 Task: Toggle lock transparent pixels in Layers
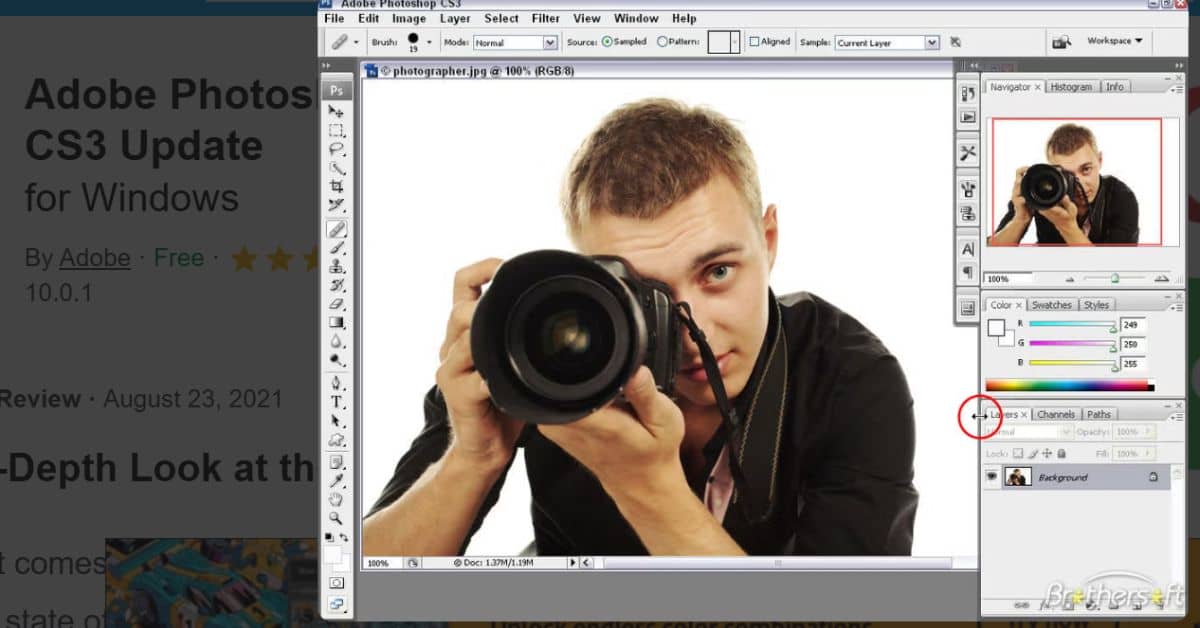1018,454
